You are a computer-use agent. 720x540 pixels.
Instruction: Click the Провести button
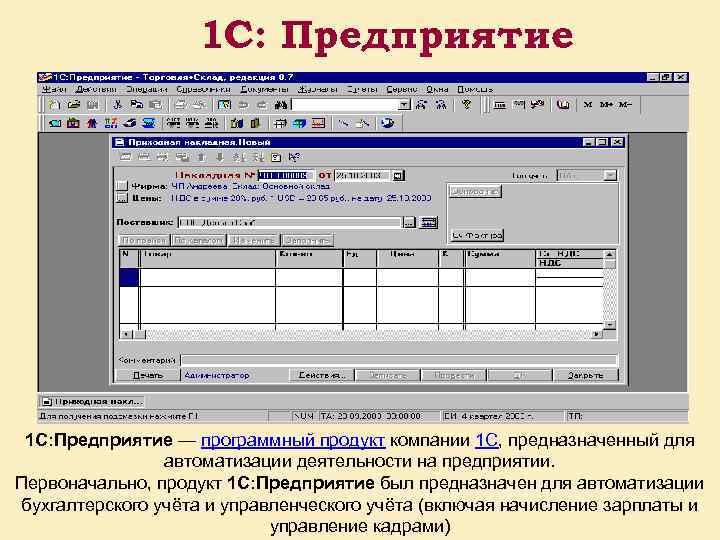pyautogui.click(x=454, y=375)
